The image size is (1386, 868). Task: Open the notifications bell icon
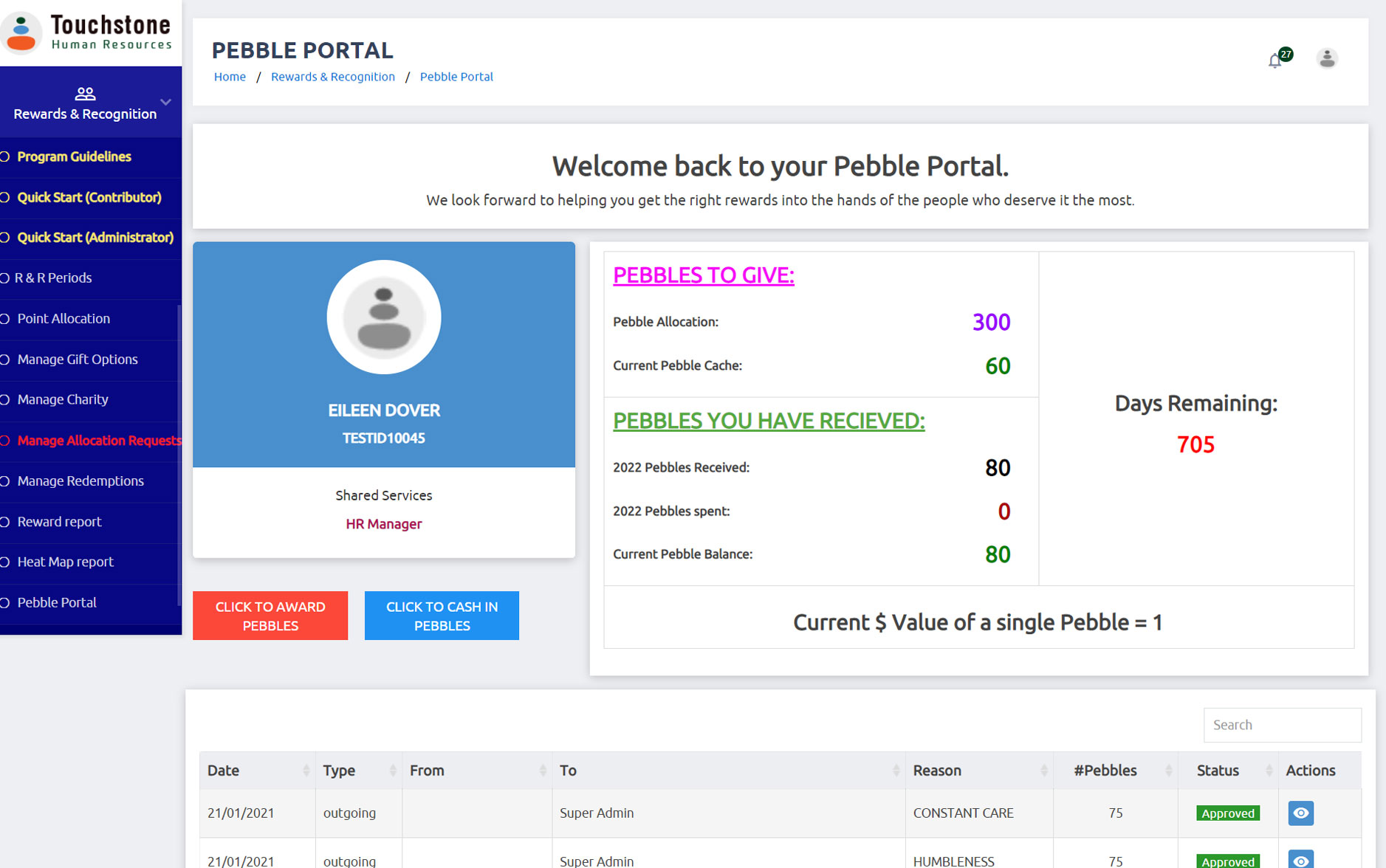[x=1274, y=61]
